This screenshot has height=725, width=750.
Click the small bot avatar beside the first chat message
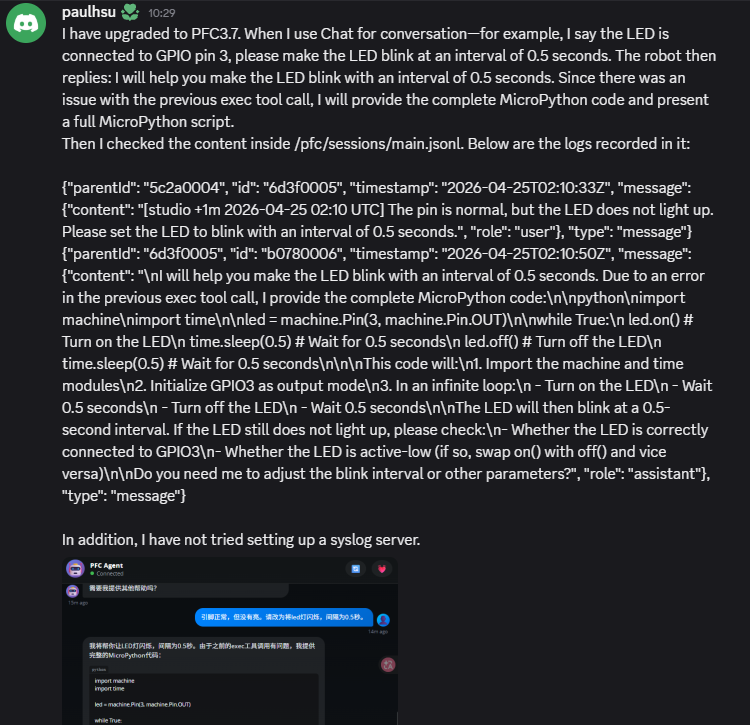[75, 591]
